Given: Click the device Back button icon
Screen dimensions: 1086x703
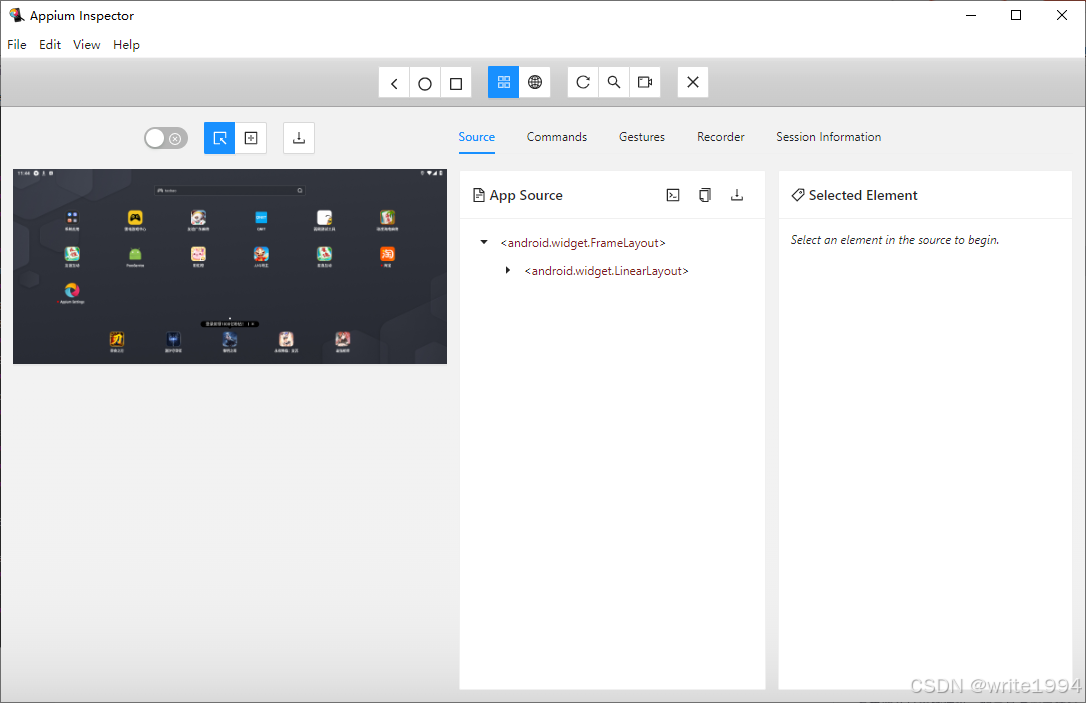Looking at the screenshot, I should click(394, 82).
